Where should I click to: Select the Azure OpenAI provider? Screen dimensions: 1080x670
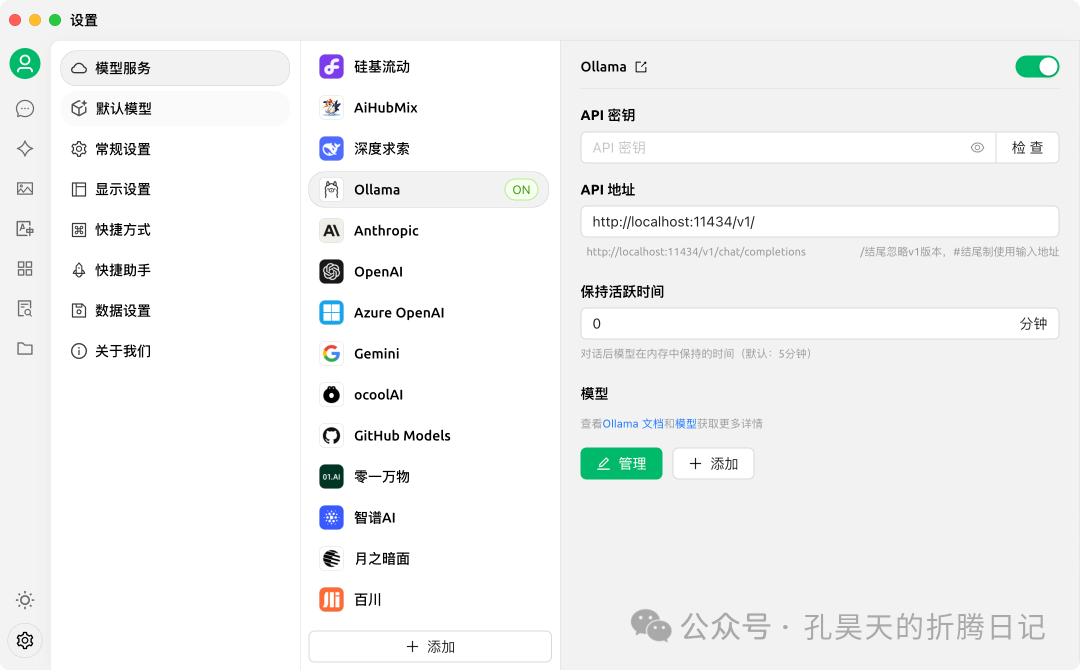click(x=428, y=313)
